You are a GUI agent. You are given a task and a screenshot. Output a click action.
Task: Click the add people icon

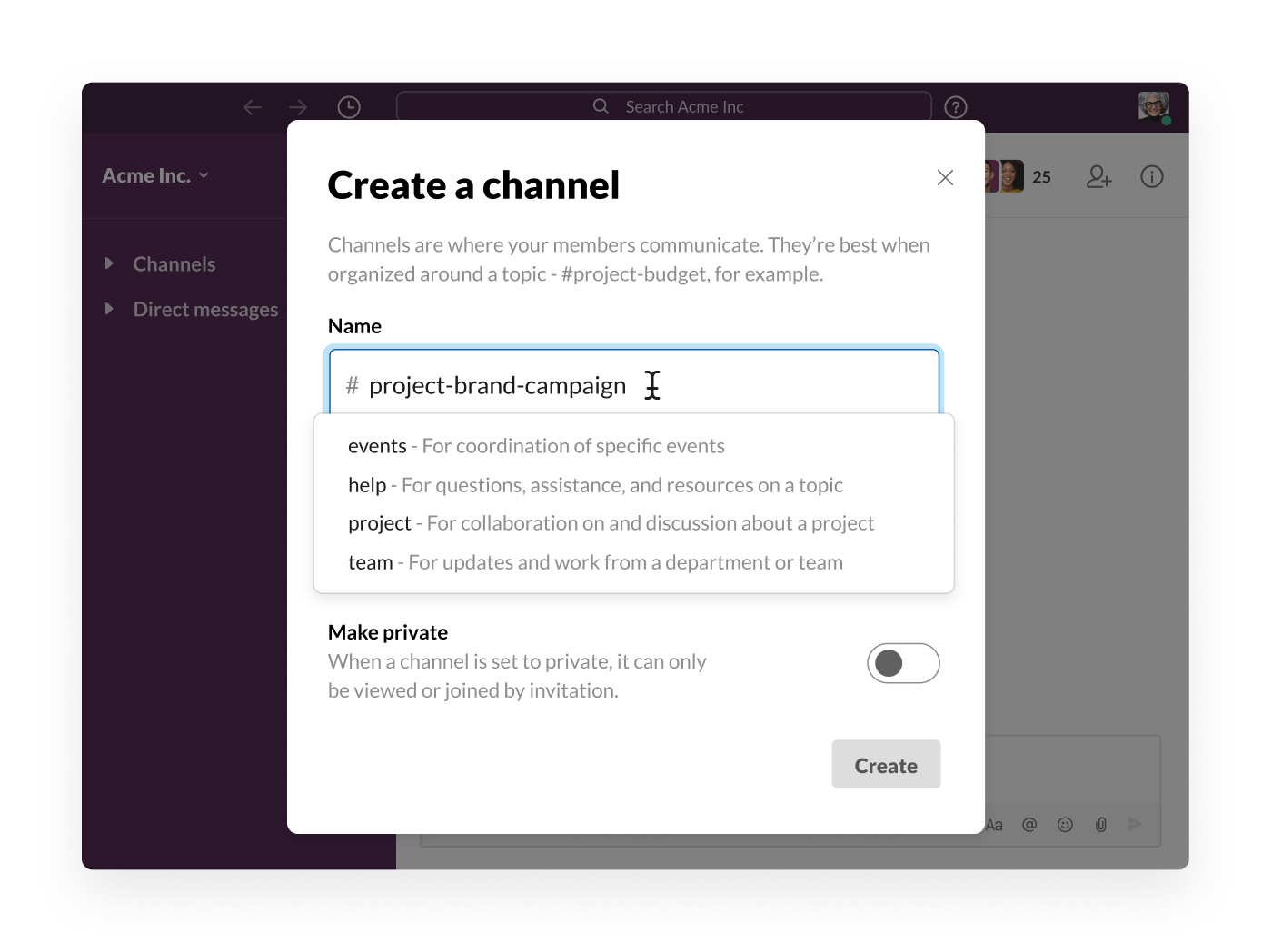pos(1098,176)
